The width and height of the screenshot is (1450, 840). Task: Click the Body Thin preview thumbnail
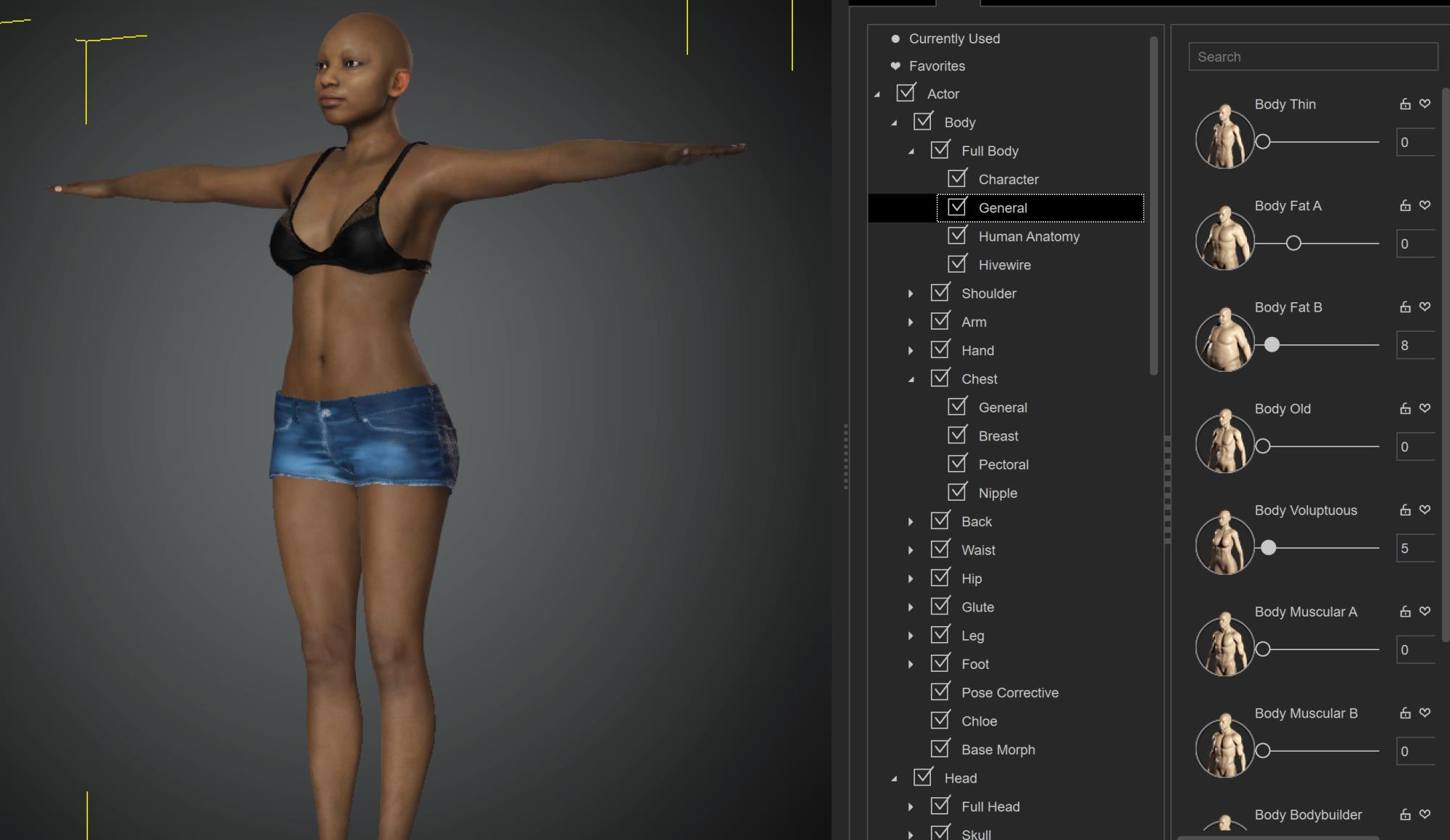click(1225, 138)
